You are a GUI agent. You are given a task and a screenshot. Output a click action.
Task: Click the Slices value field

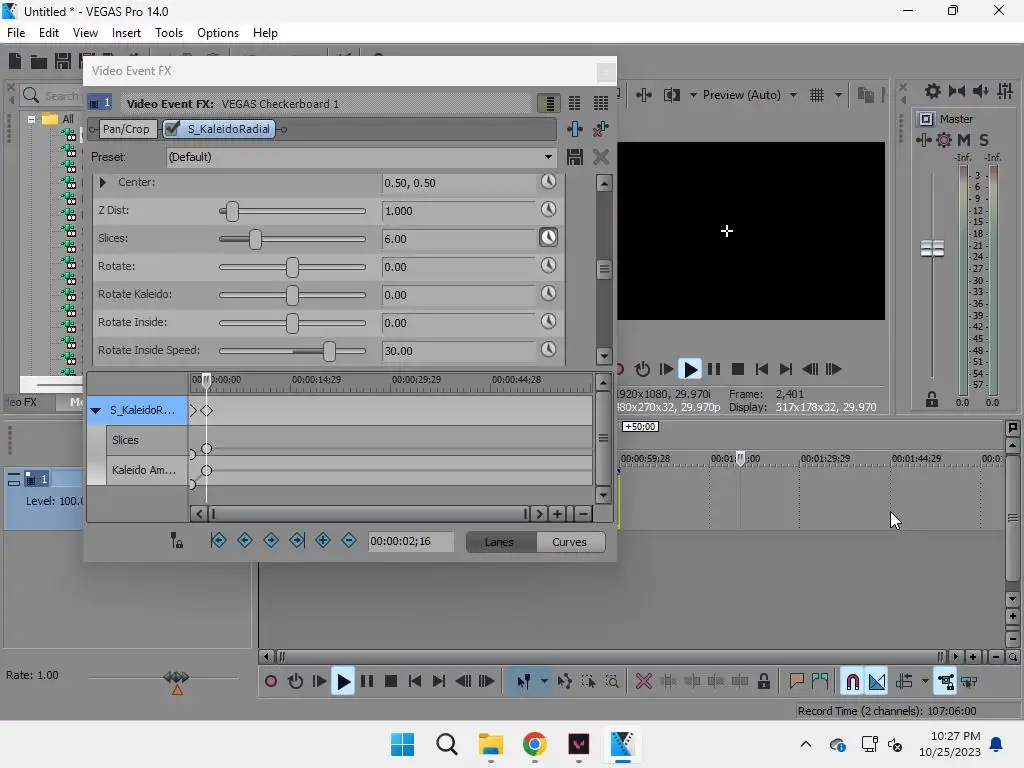pos(458,239)
